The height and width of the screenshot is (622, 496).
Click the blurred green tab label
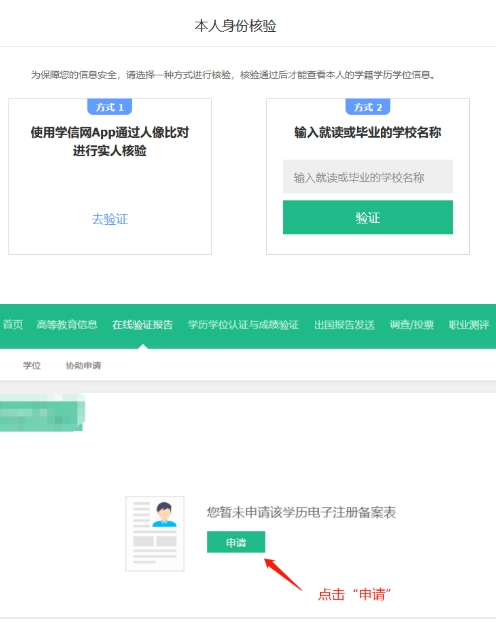[42, 413]
